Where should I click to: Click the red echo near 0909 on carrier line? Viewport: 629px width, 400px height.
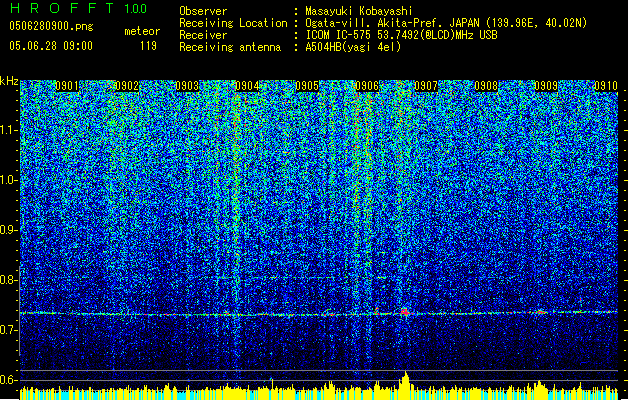(x=540, y=312)
